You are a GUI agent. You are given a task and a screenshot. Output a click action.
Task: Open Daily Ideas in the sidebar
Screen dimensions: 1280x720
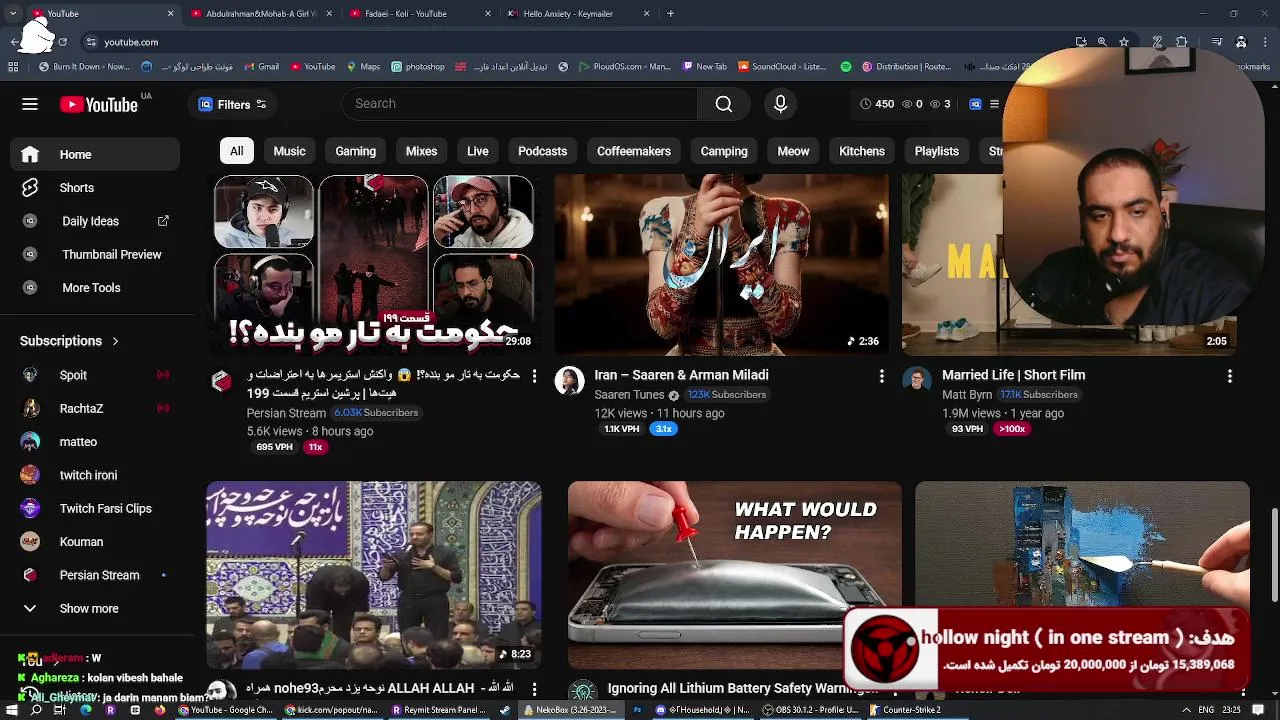point(90,221)
